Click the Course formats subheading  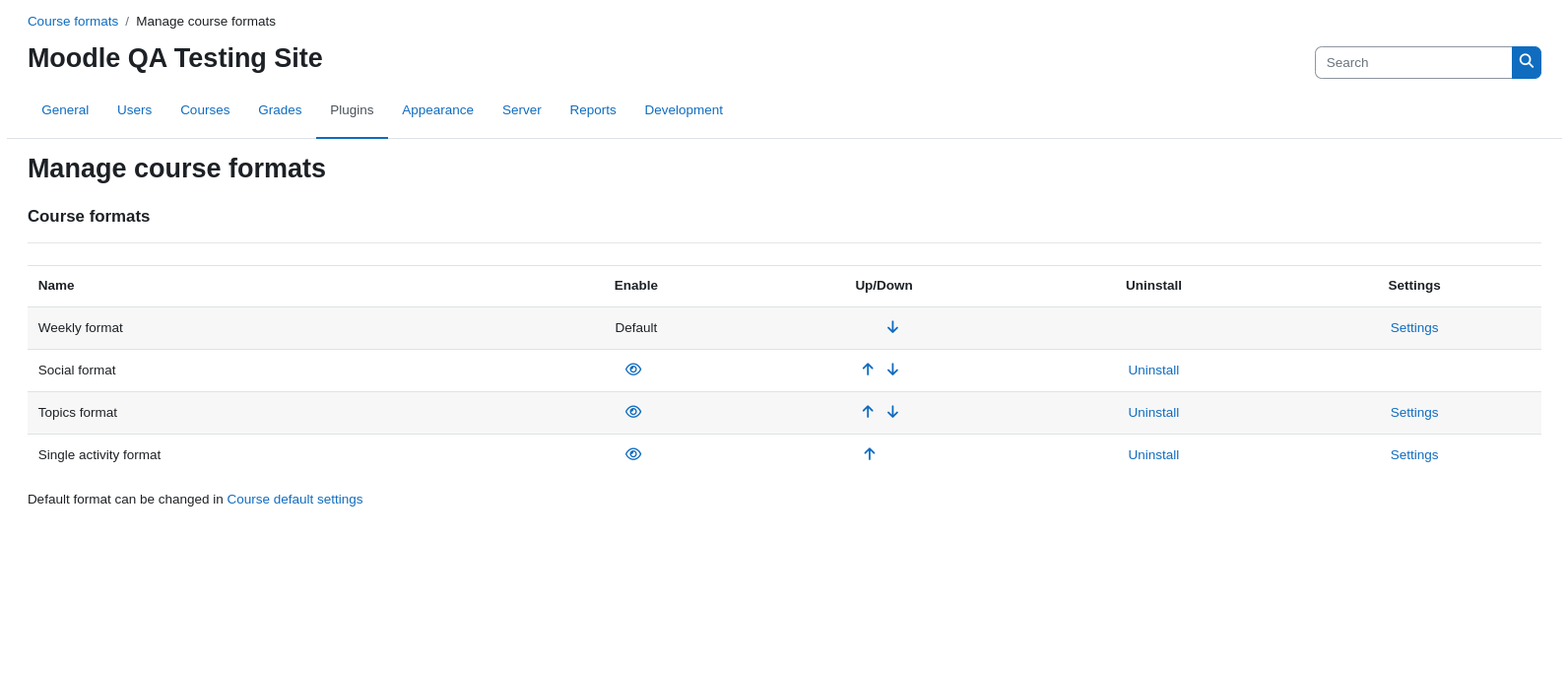pyautogui.click(x=89, y=217)
